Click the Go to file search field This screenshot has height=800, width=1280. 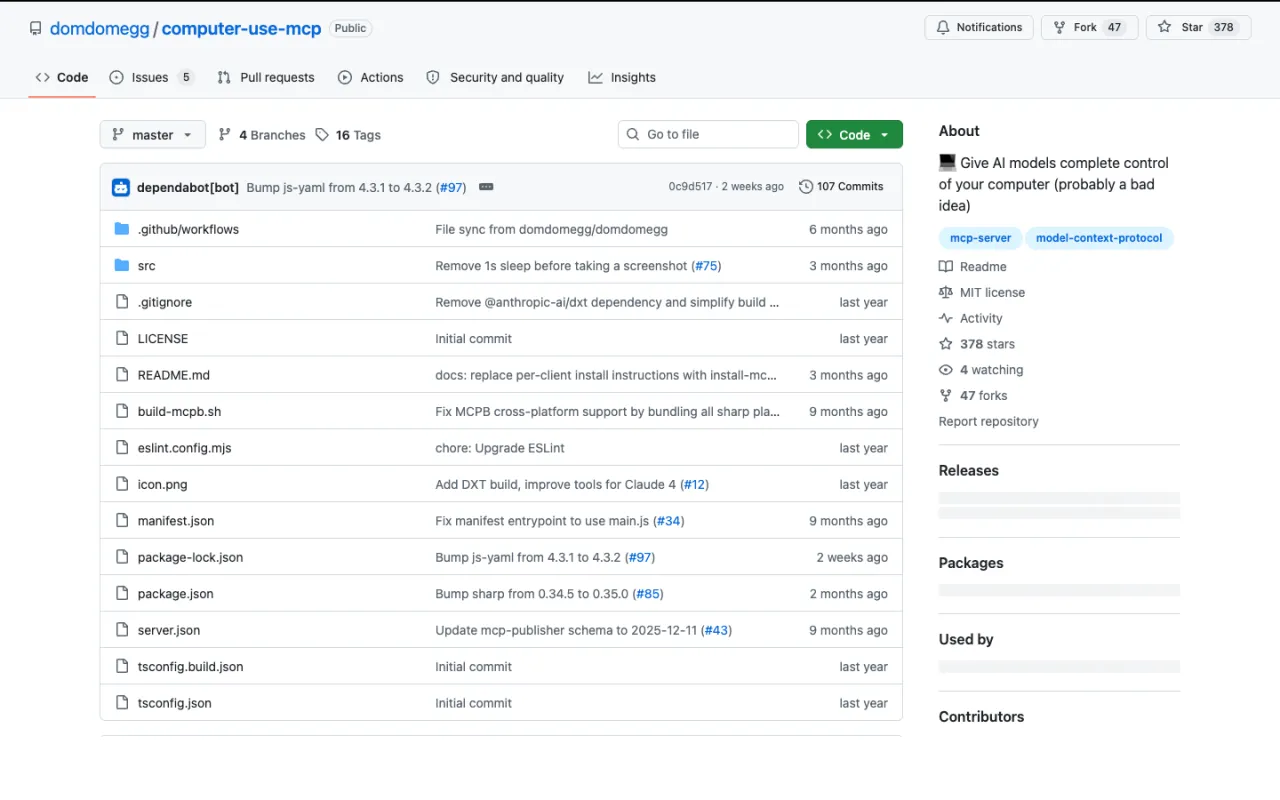point(708,134)
